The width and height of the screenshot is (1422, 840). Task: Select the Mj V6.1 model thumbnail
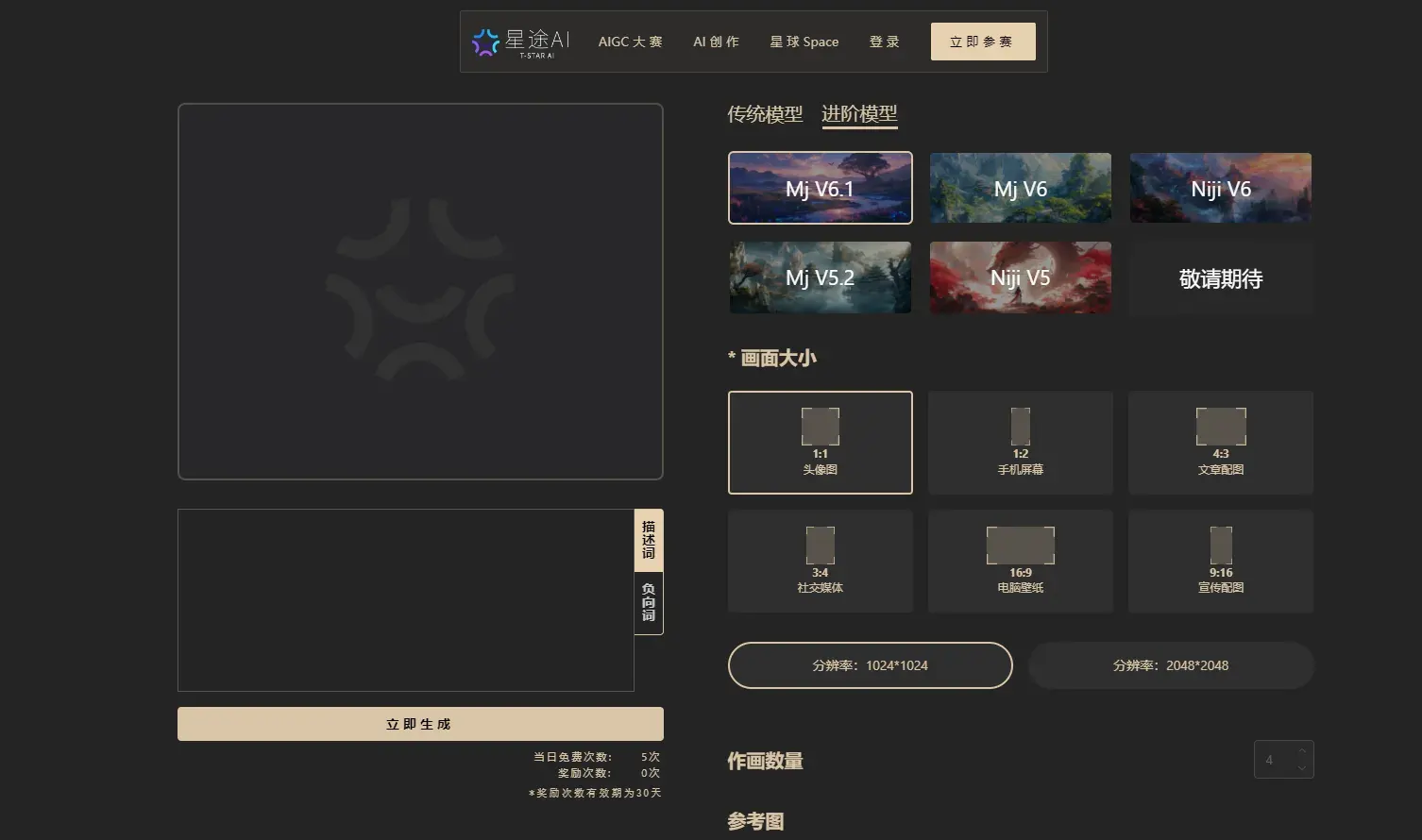[820, 188]
